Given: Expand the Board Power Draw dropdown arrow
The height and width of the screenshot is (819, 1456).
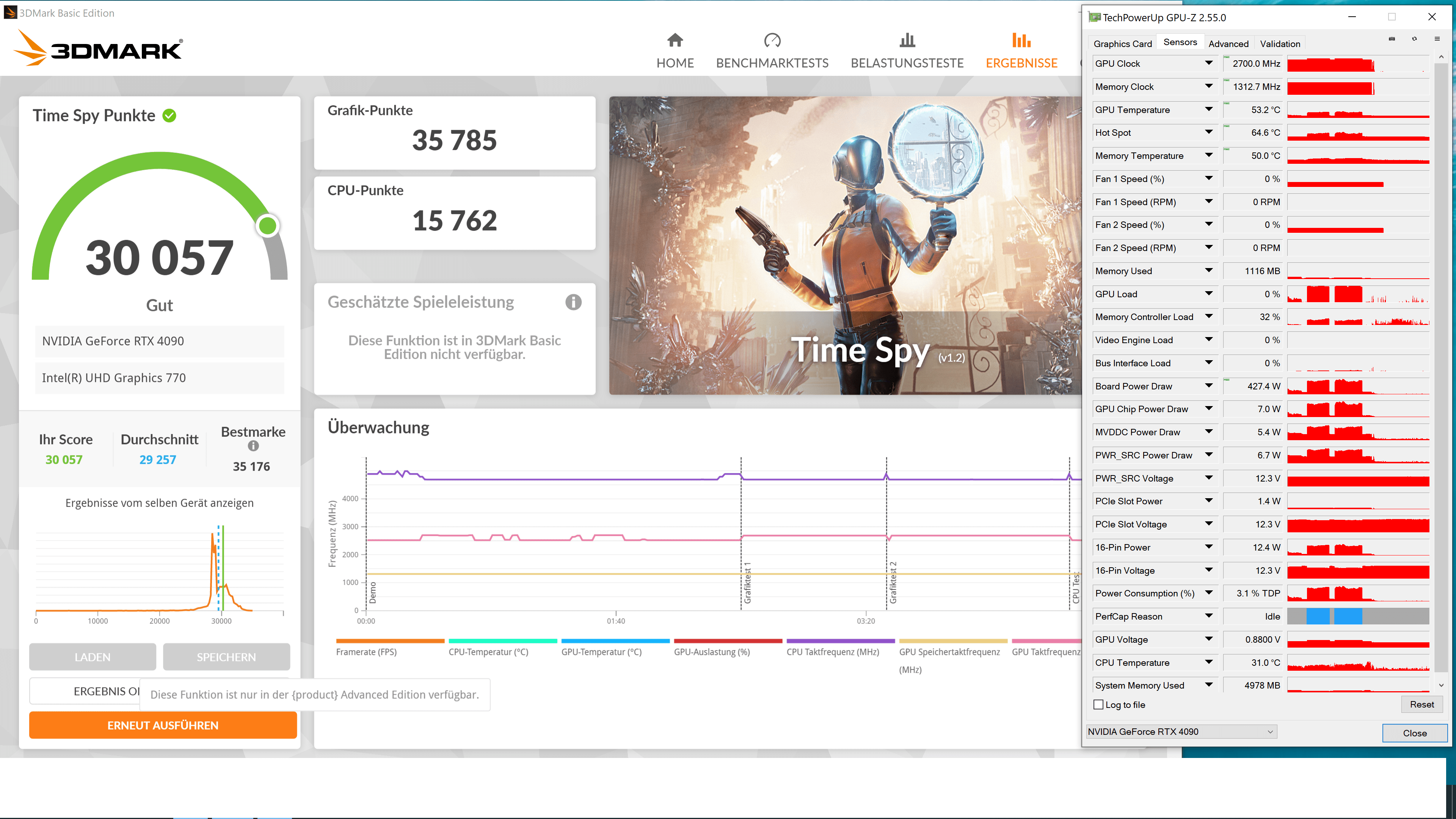Looking at the screenshot, I should click(1208, 386).
